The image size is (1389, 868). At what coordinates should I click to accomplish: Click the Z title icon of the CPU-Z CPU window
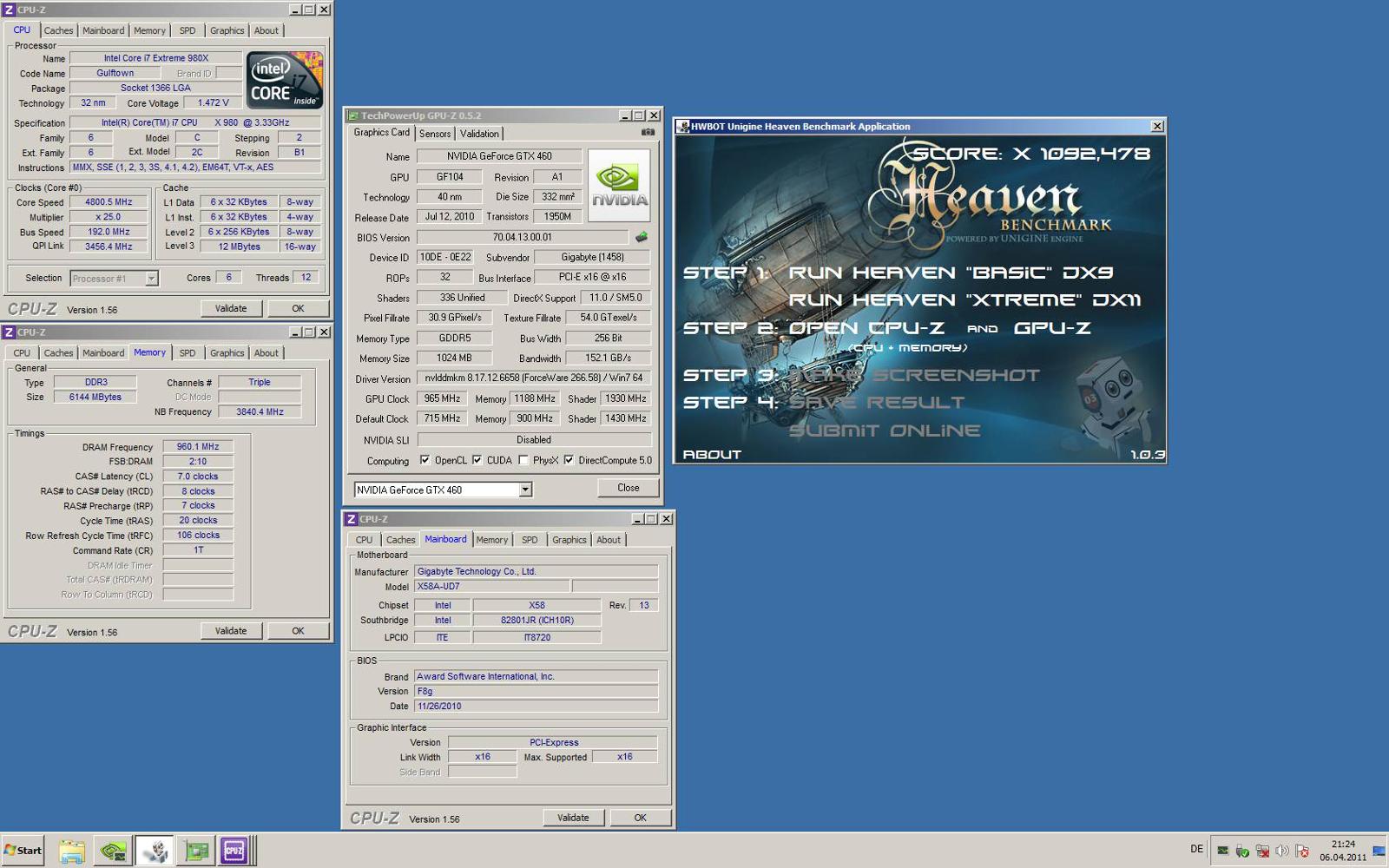pos(9,10)
